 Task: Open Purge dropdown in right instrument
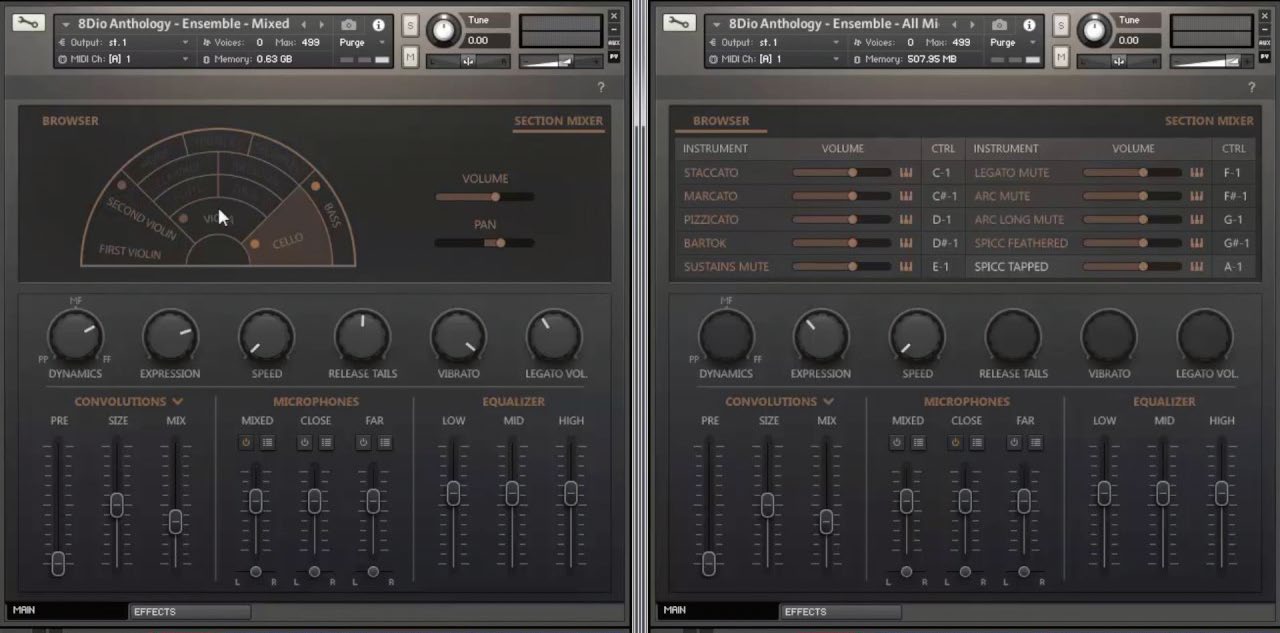click(x=1013, y=42)
